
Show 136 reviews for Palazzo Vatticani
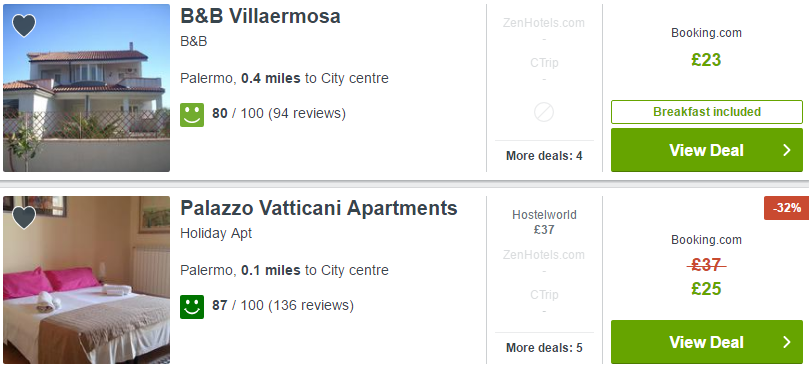[311, 305]
